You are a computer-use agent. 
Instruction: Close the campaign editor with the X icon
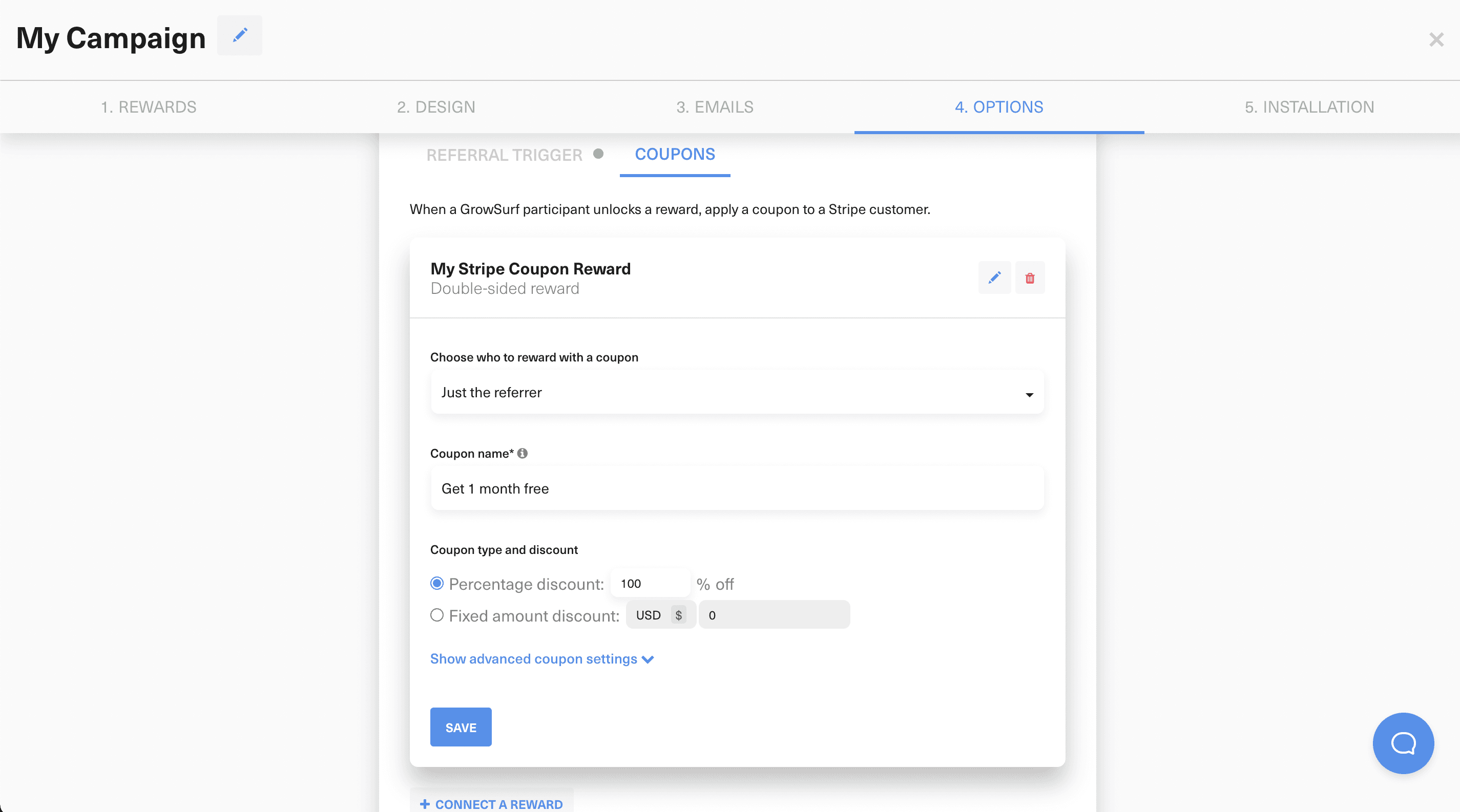coord(1437,39)
